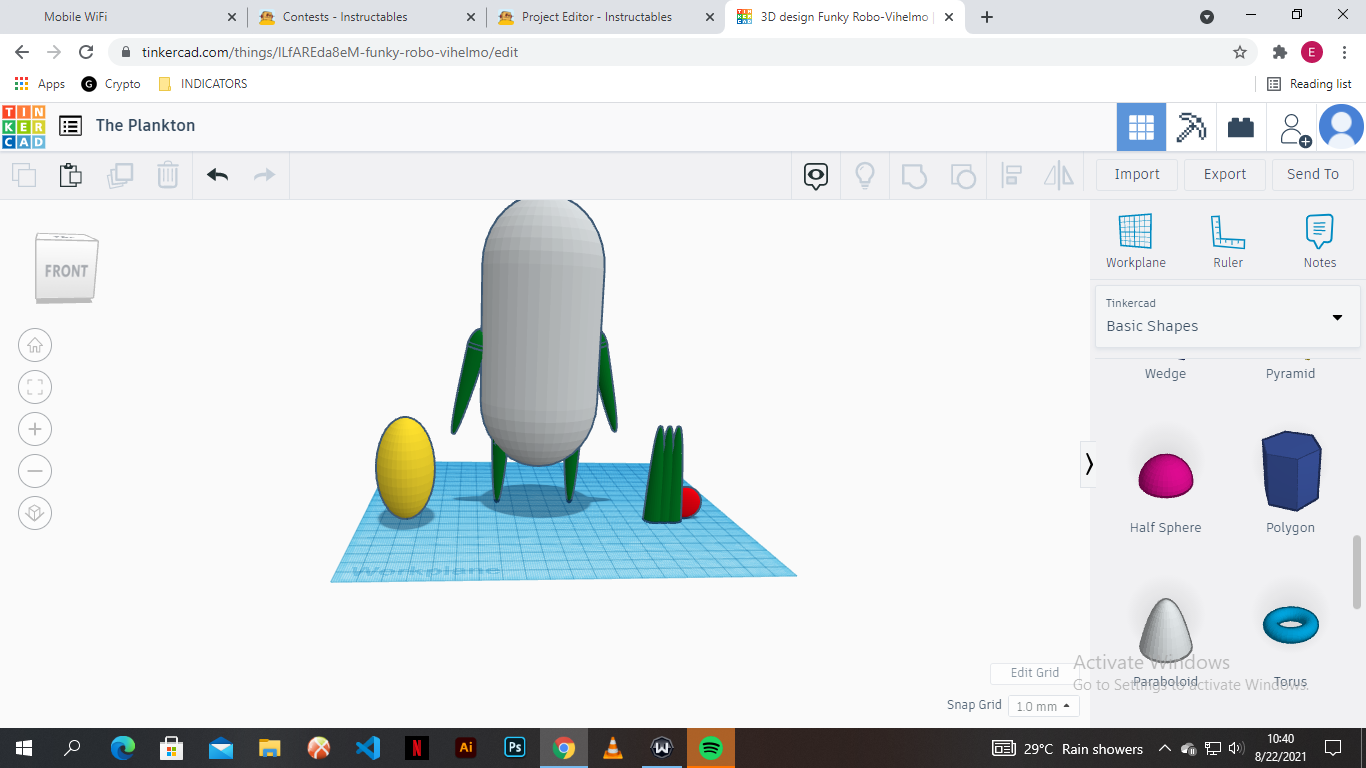The image size is (1366, 768).
Task: Click Fit all in view icon
Action: 35,388
